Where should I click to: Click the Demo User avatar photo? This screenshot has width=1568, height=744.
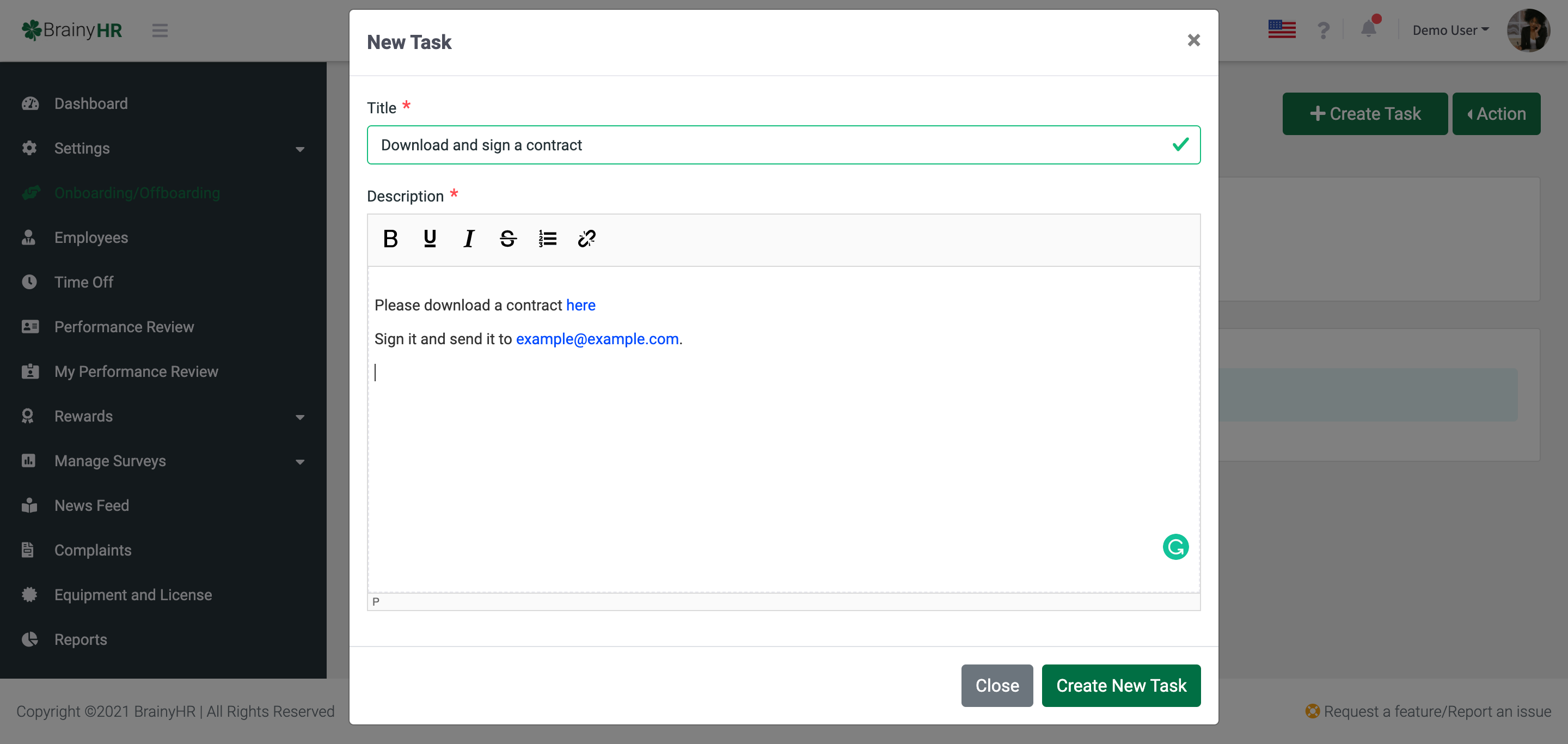click(x=1528, y=31)
